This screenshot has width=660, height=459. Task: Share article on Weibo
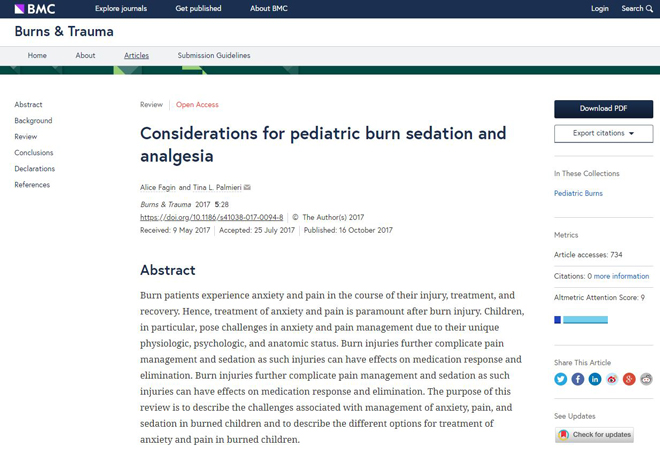612,379
